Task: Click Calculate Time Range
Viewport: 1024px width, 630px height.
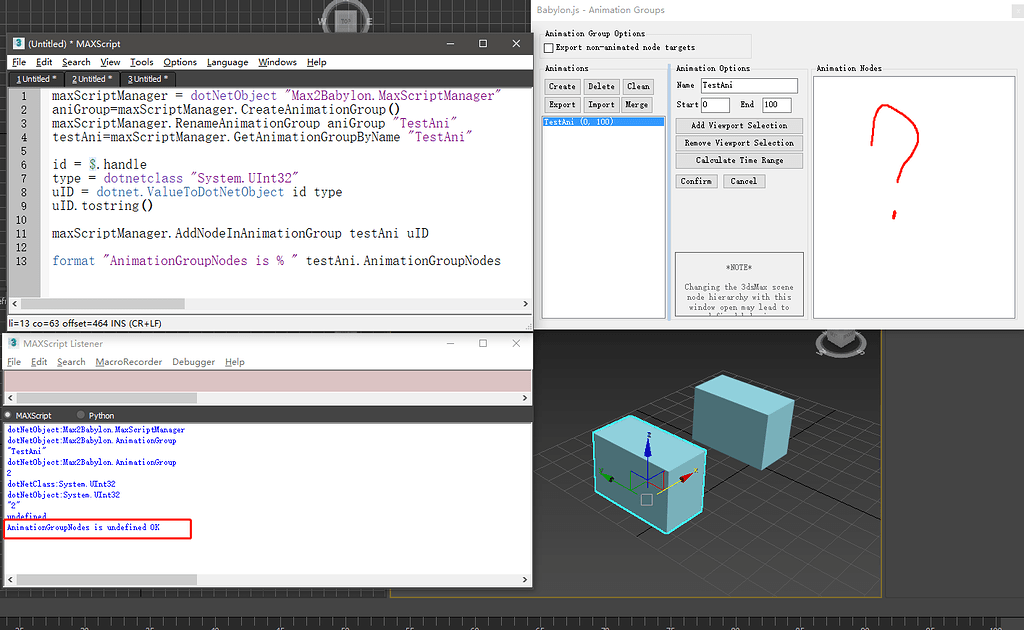Action: click(739, 160)
